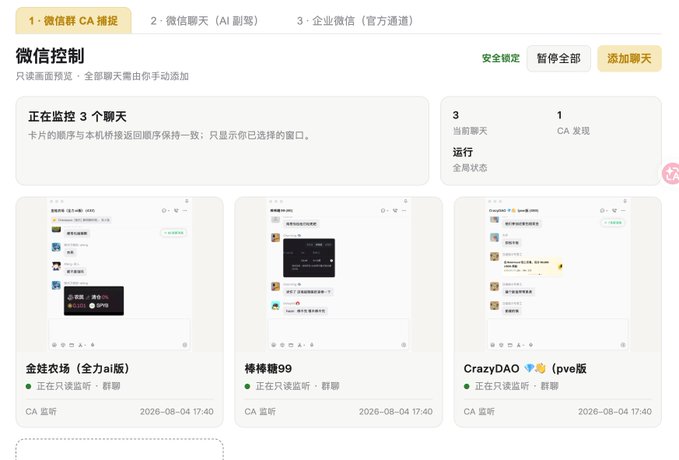Click the green pill button in CrazyDAO preview

[x=612, y=223]
